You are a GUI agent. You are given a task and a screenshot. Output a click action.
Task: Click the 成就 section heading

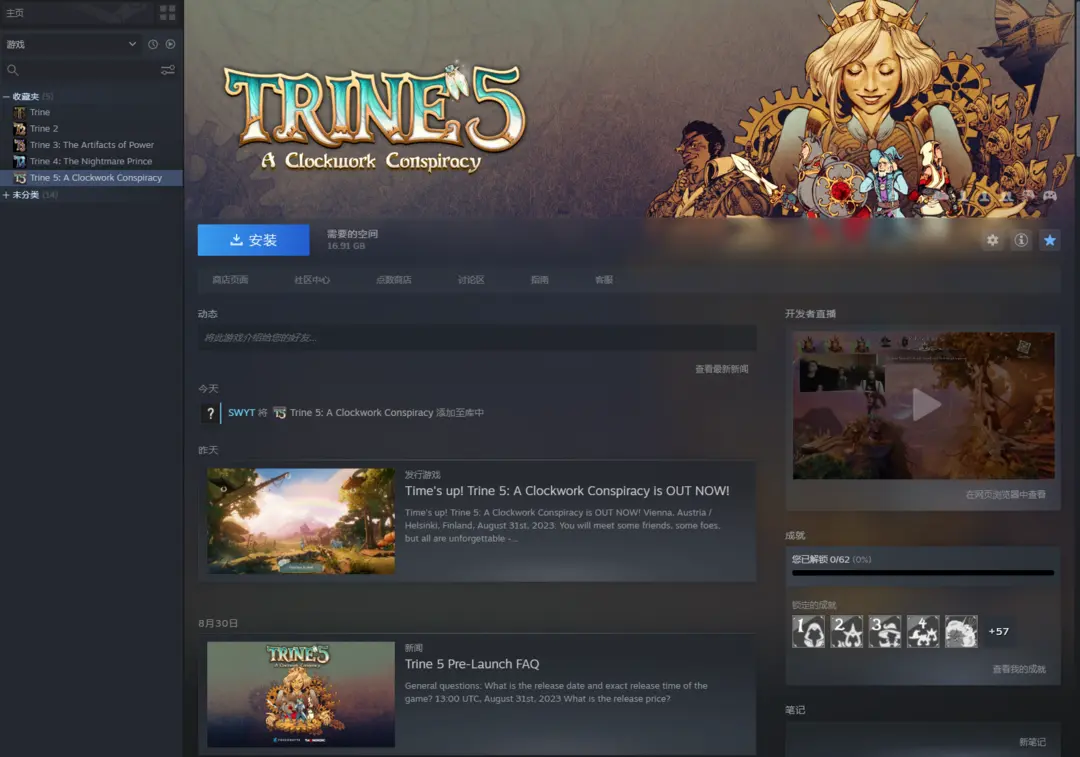pos(795,535)
